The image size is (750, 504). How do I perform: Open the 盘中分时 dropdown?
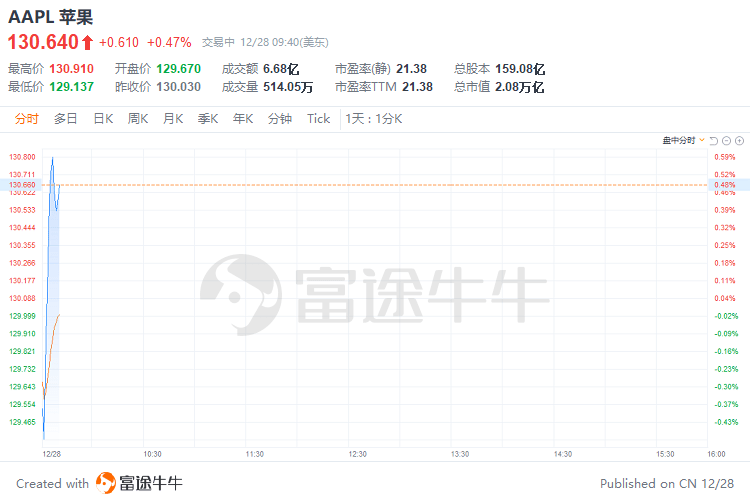tap(684, 141)
